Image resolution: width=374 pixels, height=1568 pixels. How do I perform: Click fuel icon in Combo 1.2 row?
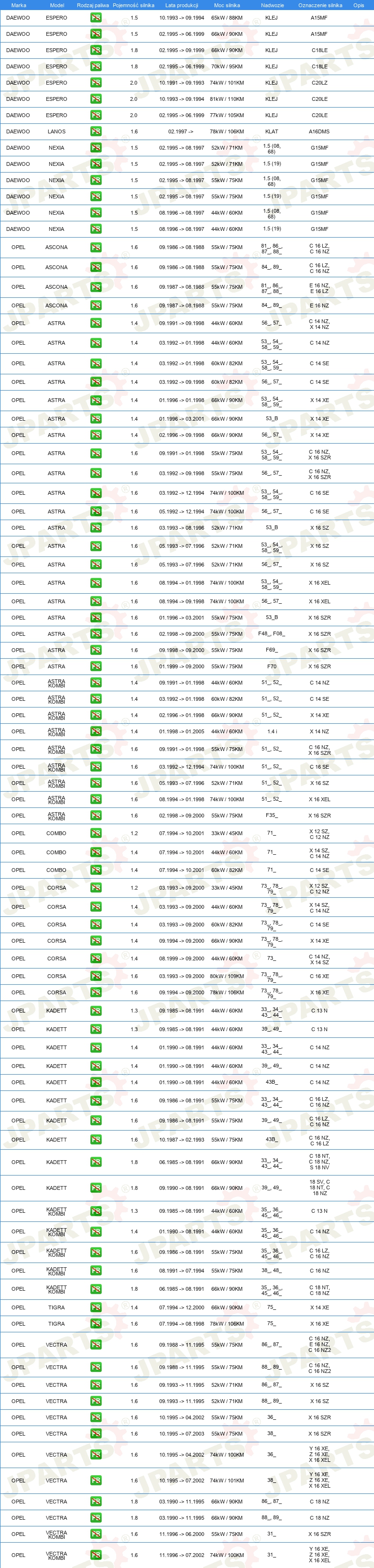click(96, 833)
